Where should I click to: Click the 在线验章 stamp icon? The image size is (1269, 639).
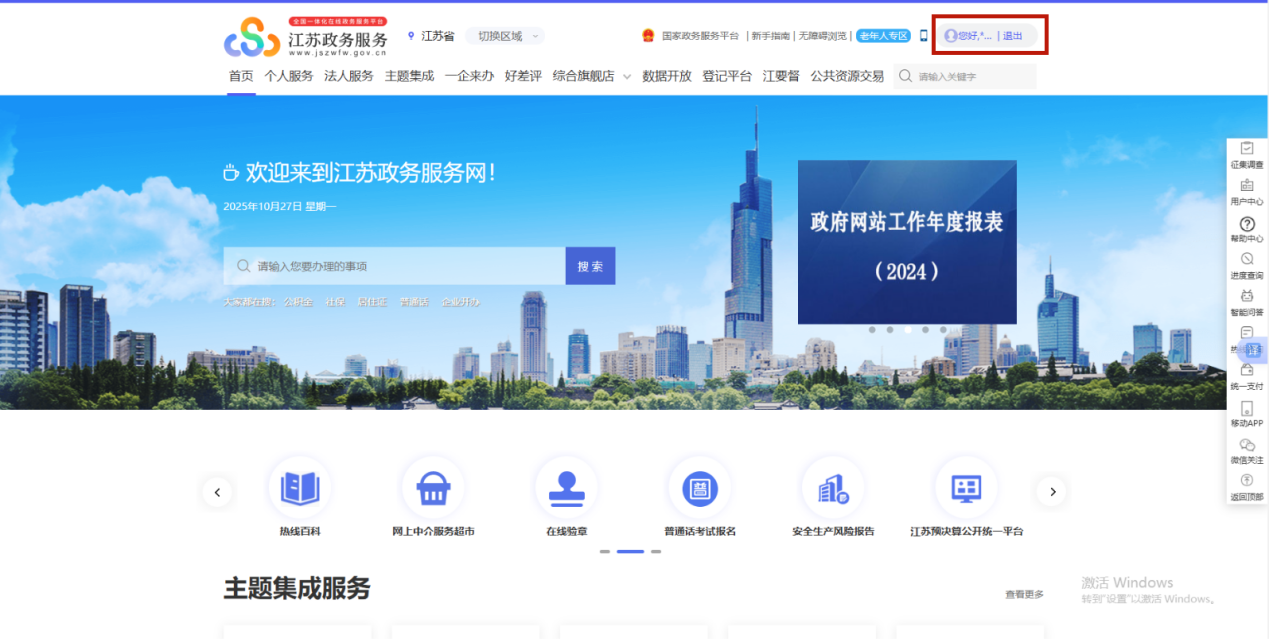pyautogui.click(x=566, y=489)
